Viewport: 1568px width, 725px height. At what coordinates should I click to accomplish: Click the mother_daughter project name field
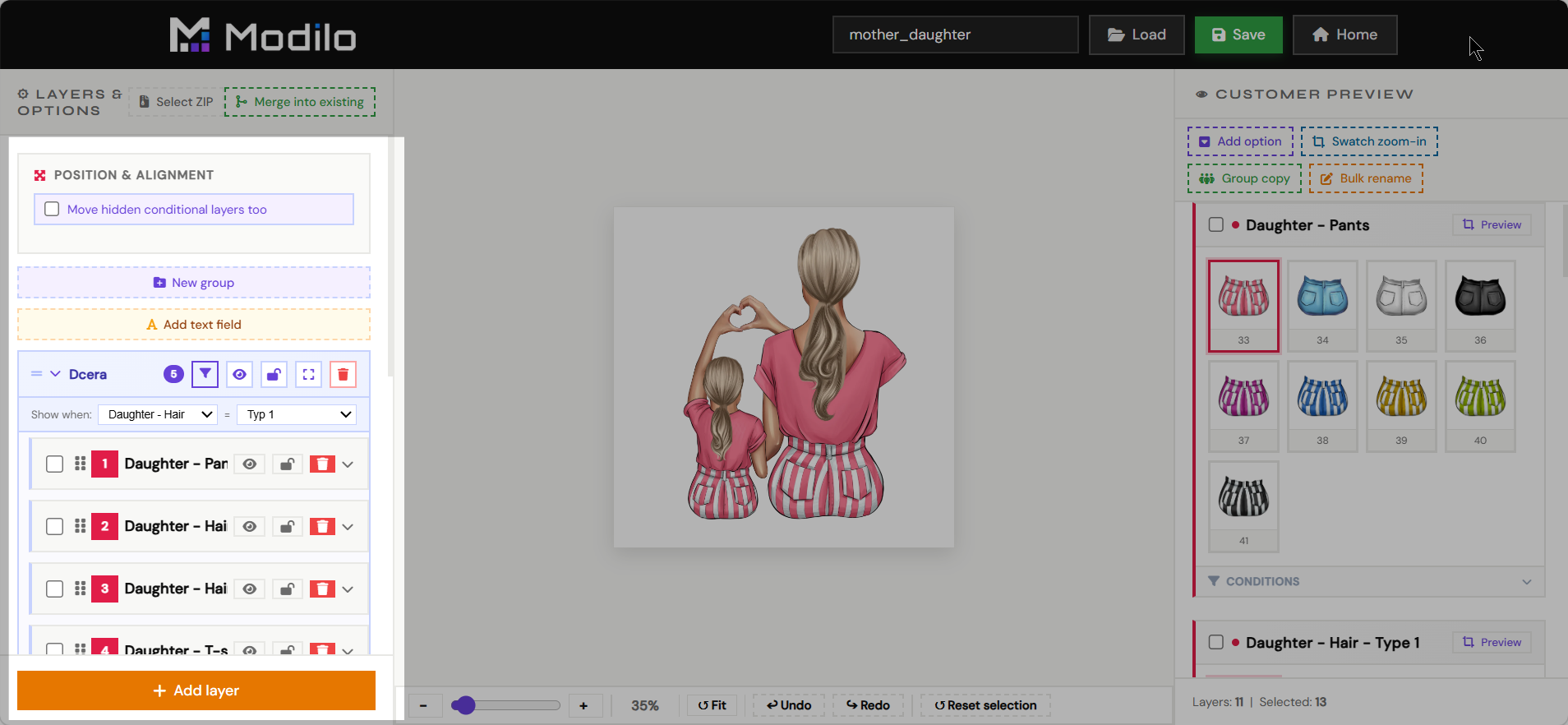tap(955, 35)
